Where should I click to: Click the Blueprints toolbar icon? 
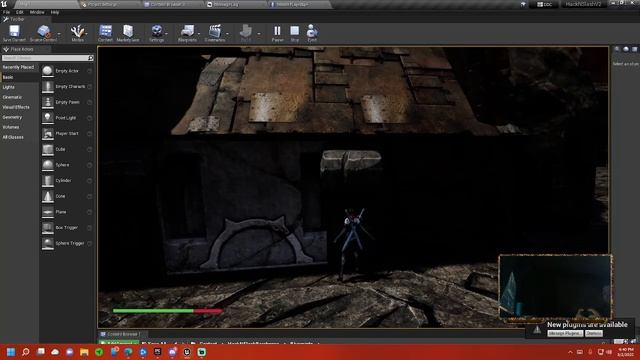(x=187, y=31)
